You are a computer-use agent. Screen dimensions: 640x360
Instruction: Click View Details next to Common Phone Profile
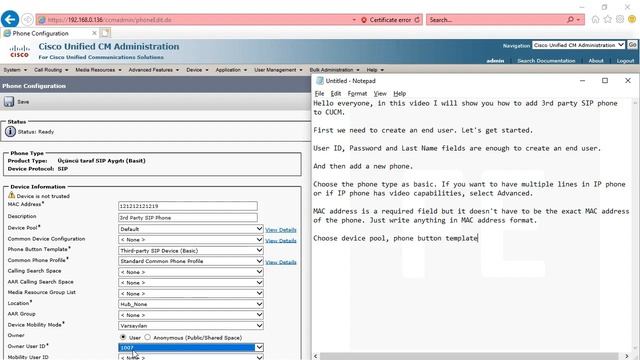pos(281,262)
